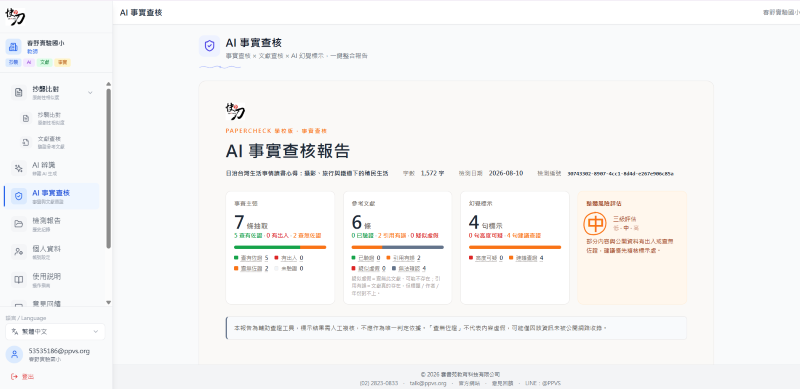Click the orange 中 risk level circle
Viewport: 800px width, 389px height.
(594, 223)
